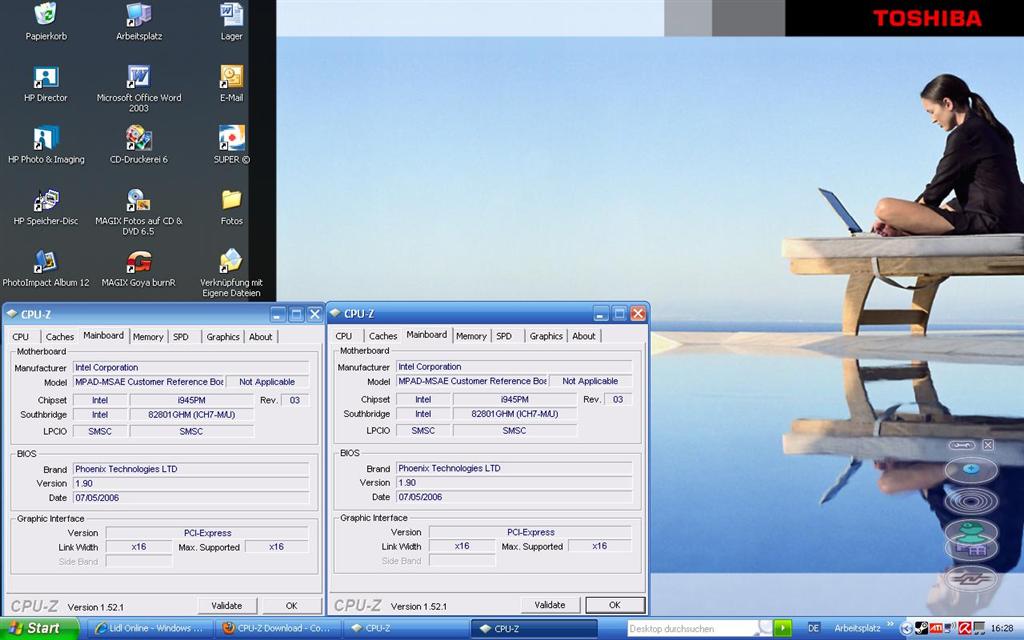Viewport: 1024px width, 640px height.
Task: Click the ATI tray icon
Action: coord(935,628)
